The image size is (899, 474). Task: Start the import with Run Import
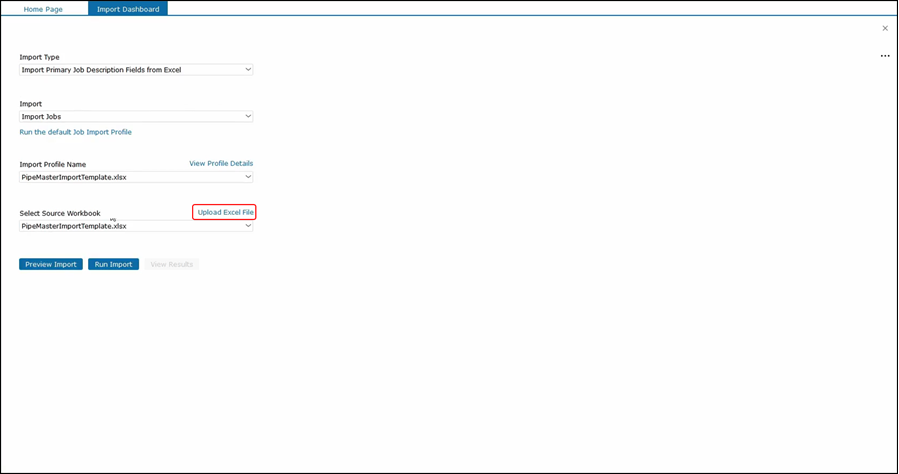[113, 264]
